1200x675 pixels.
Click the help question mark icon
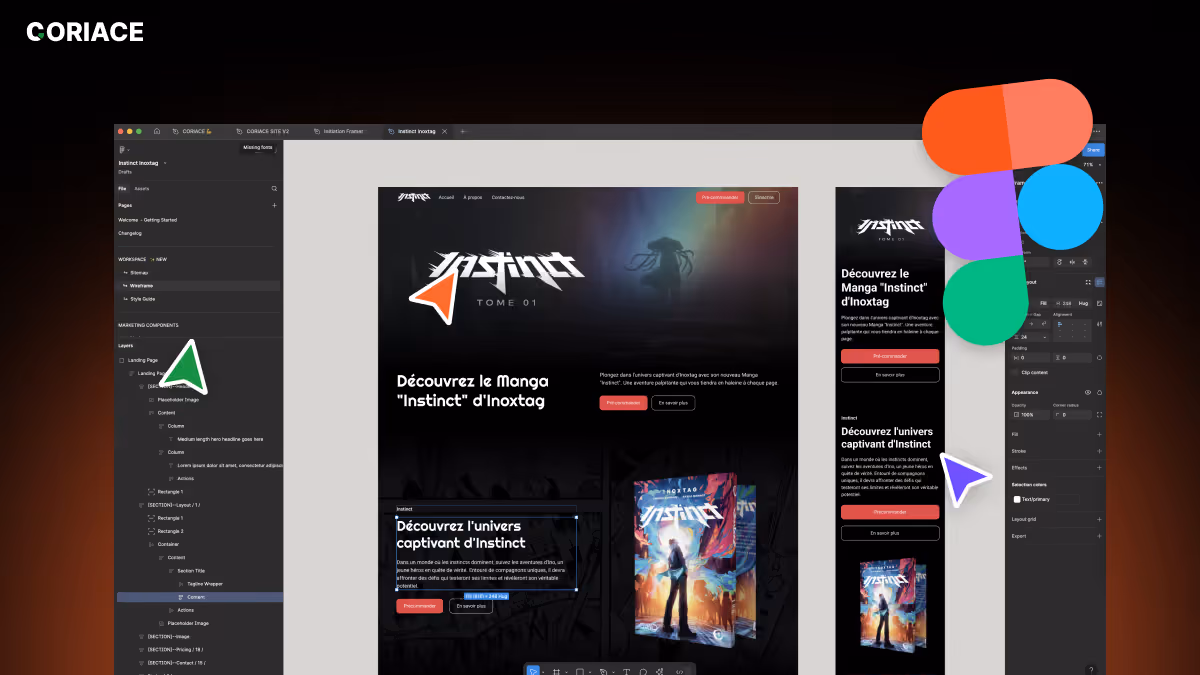1090,669
